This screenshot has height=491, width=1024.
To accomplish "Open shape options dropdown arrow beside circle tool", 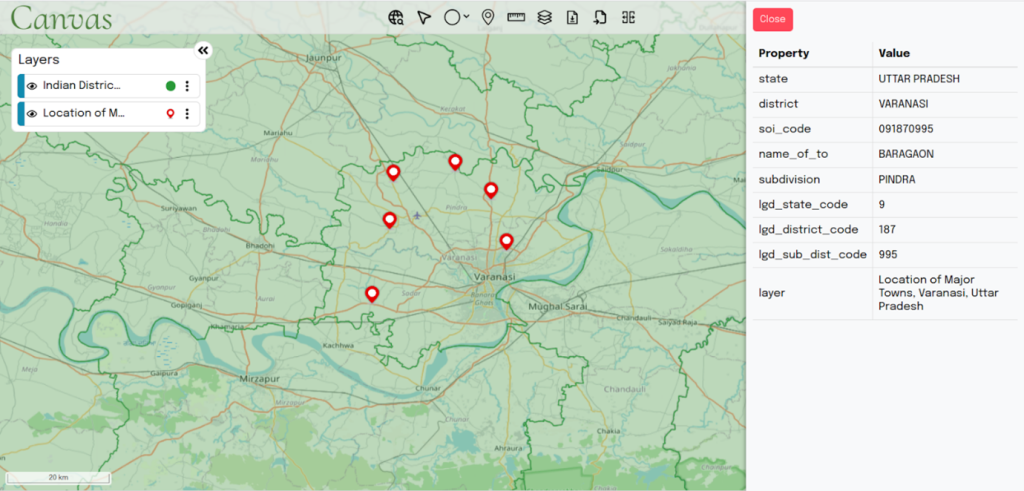I will [x=466, y=17].
